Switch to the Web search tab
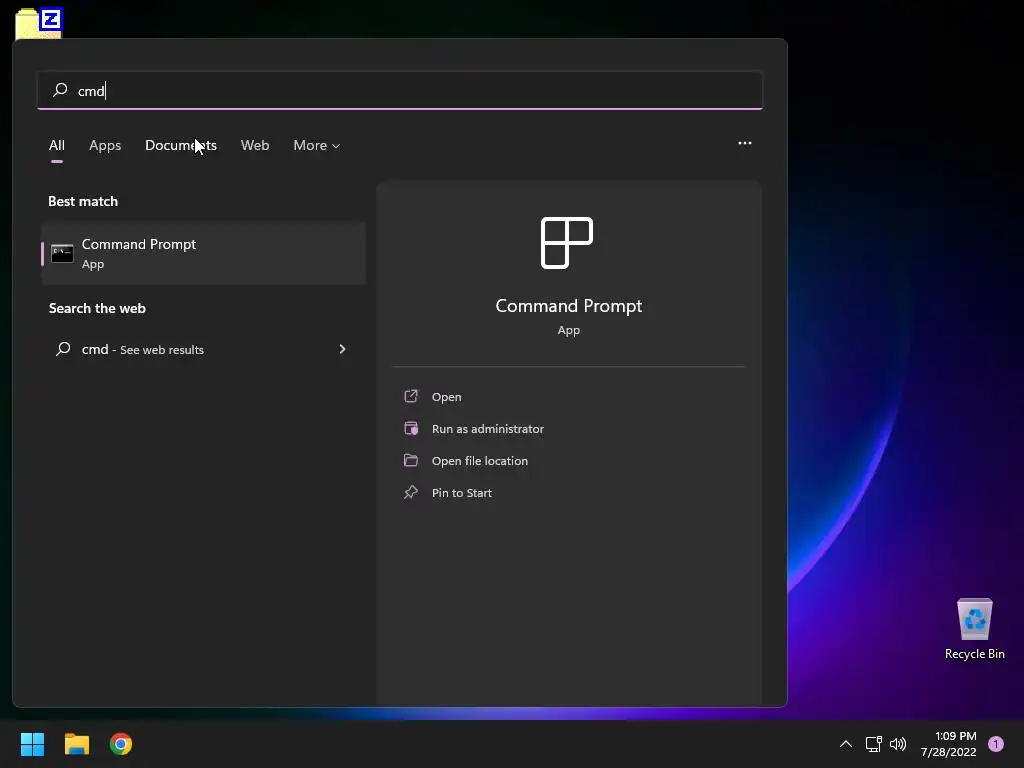 click(255, 145)
